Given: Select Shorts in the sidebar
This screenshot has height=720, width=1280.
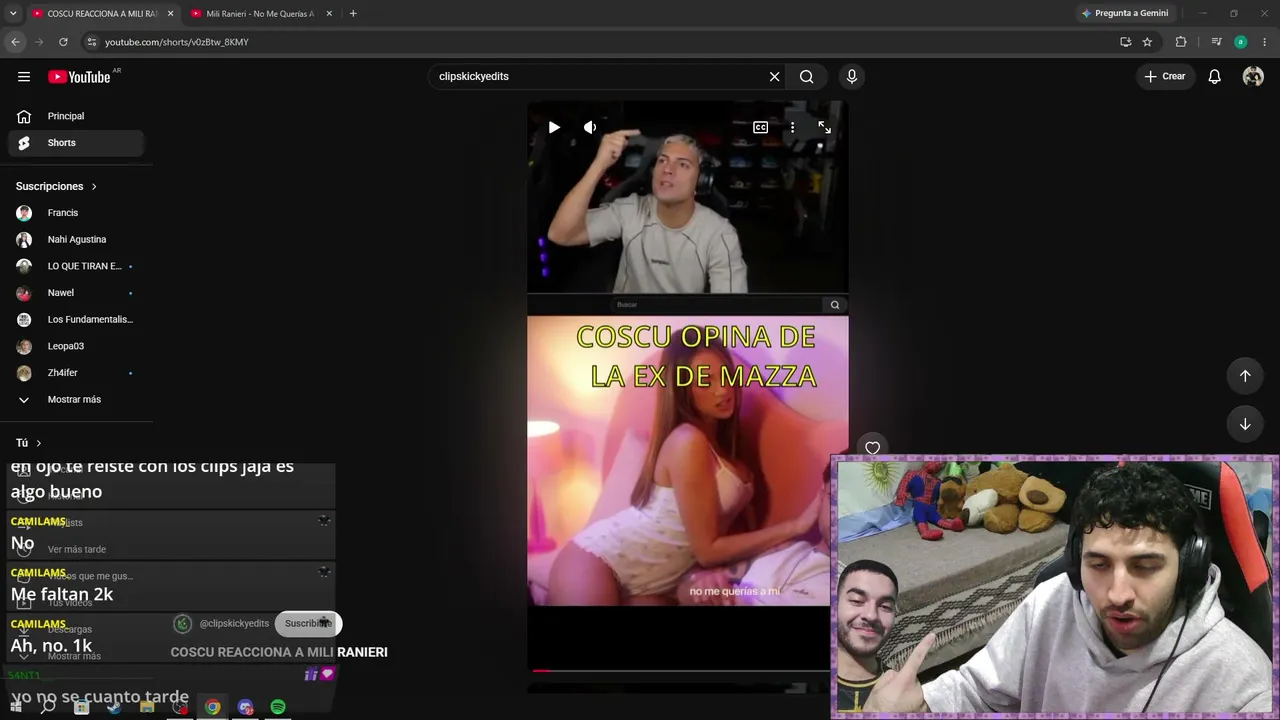Looking at the screenshot, I should (76, 143).
